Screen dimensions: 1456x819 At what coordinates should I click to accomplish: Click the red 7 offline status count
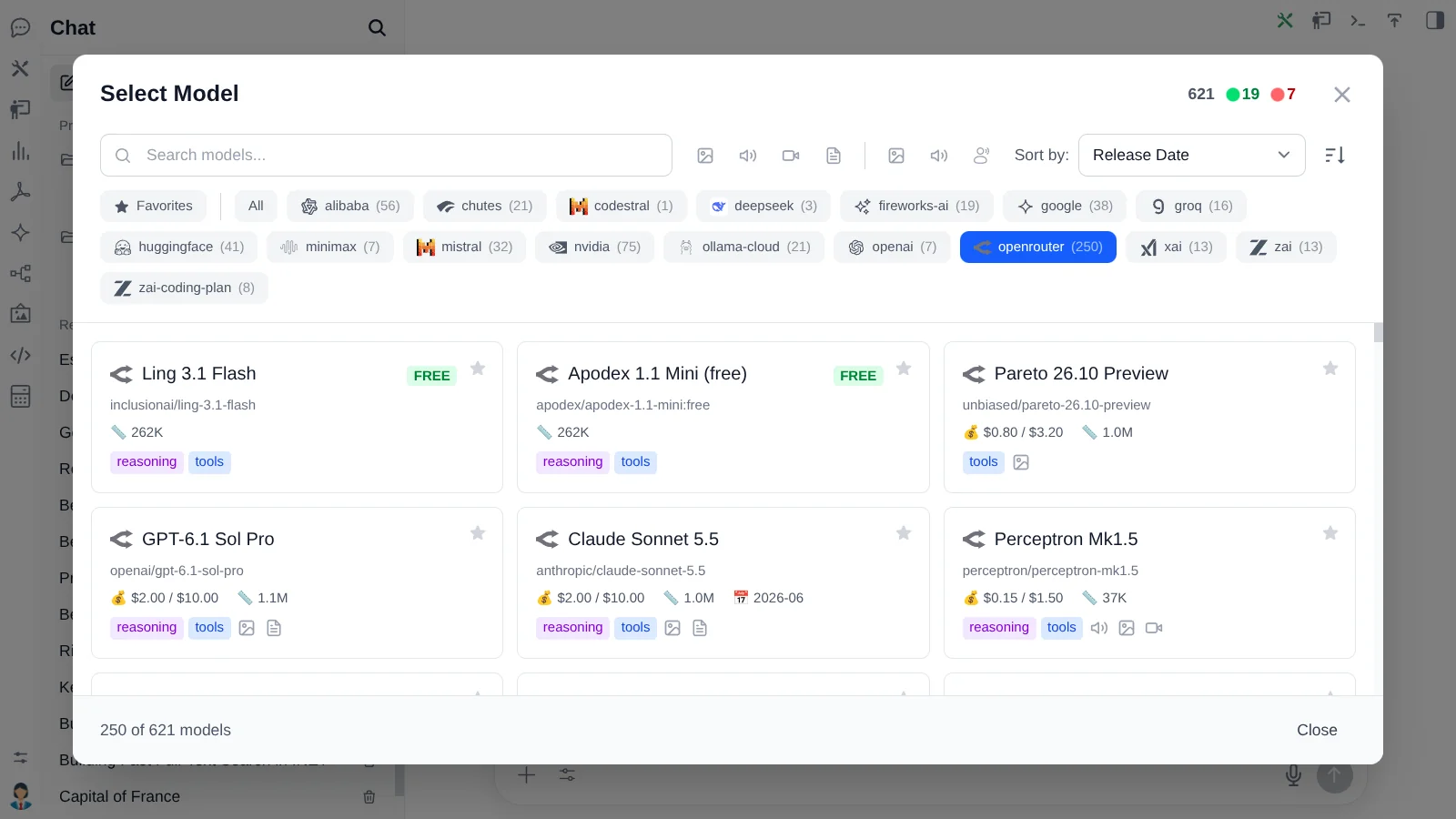pos(1283,94)
